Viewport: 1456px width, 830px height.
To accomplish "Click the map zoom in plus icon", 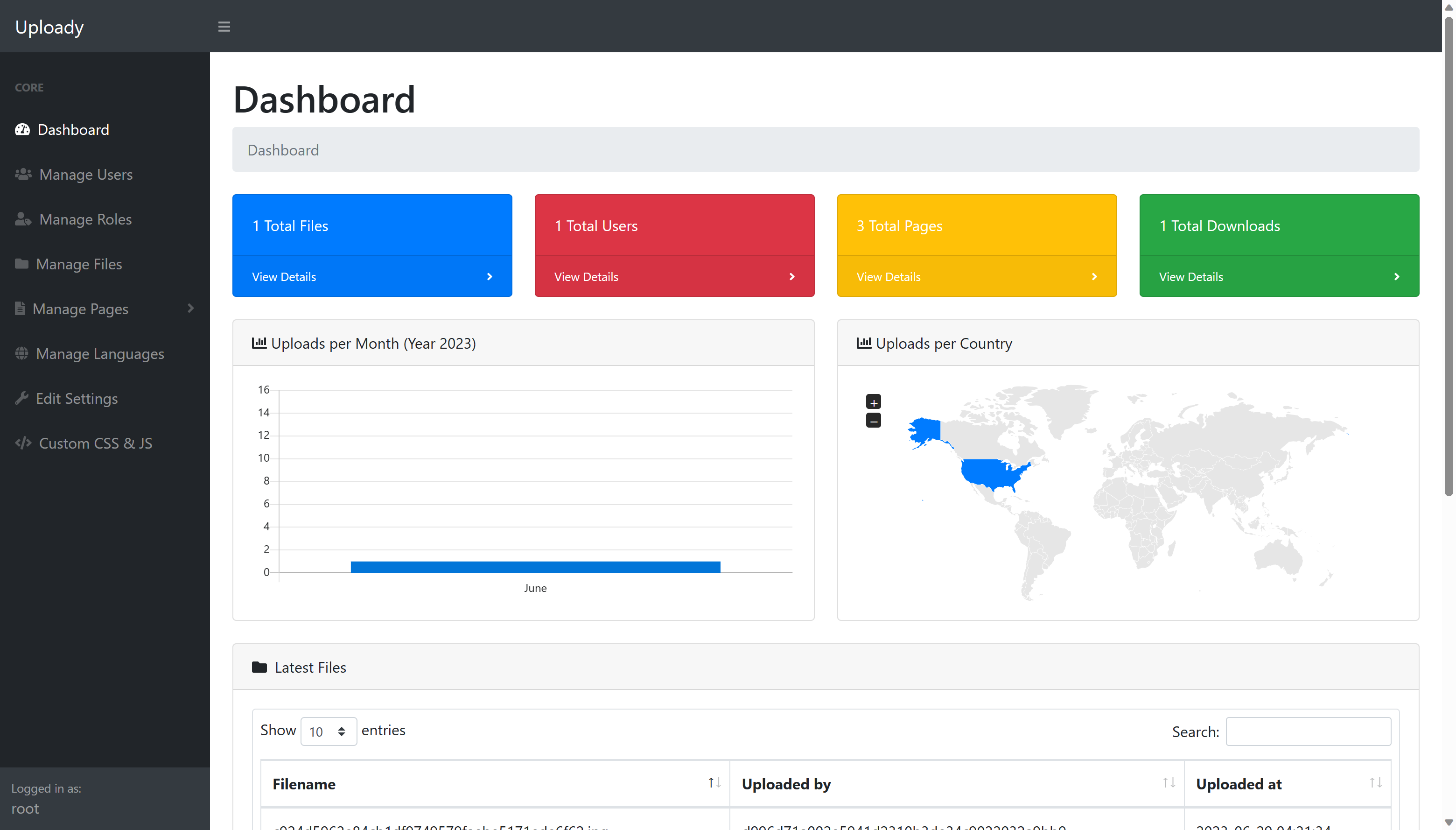I will tap(873, 402).
